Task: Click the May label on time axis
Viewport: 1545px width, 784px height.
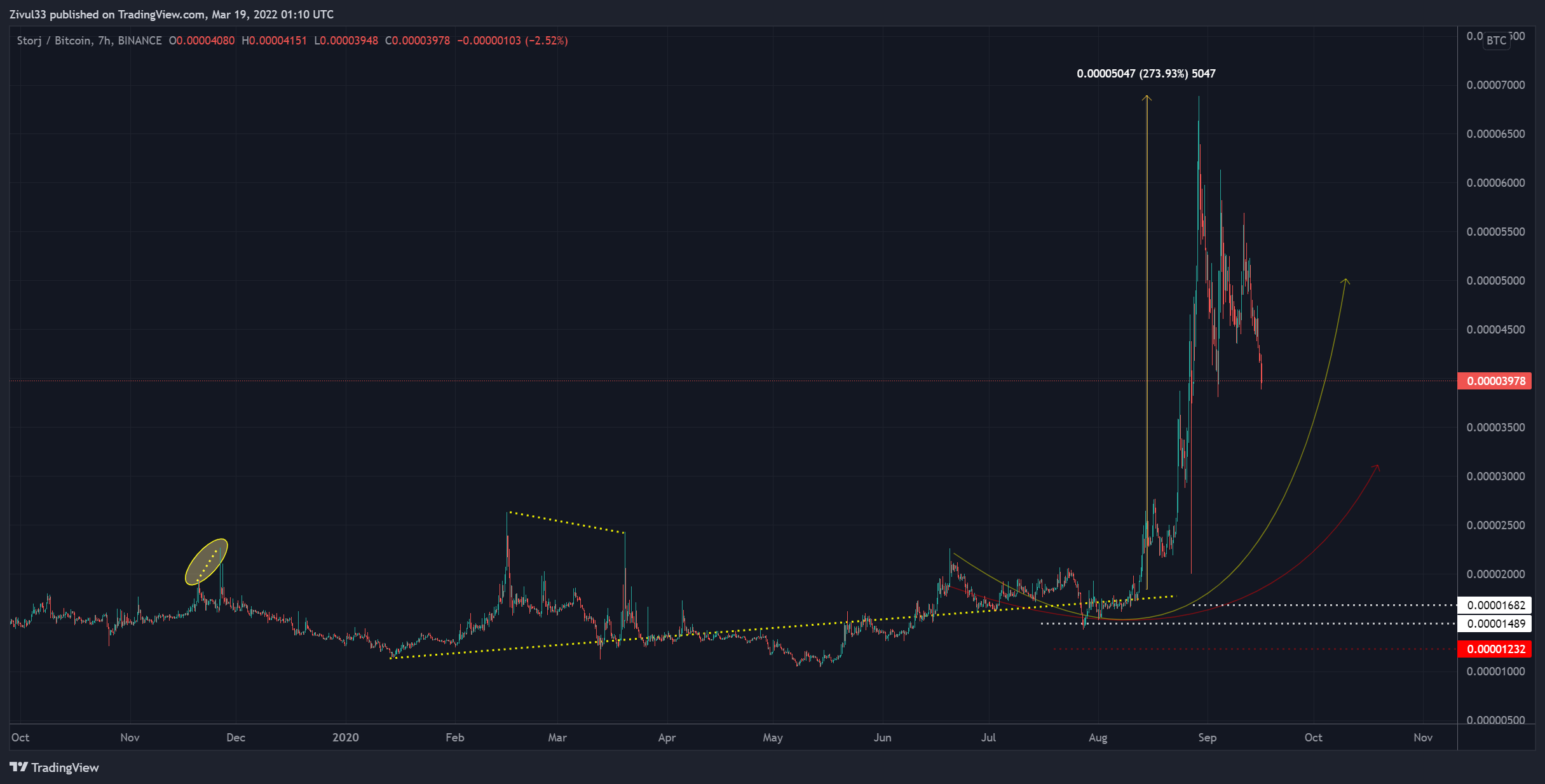Action: click(773, 738)
